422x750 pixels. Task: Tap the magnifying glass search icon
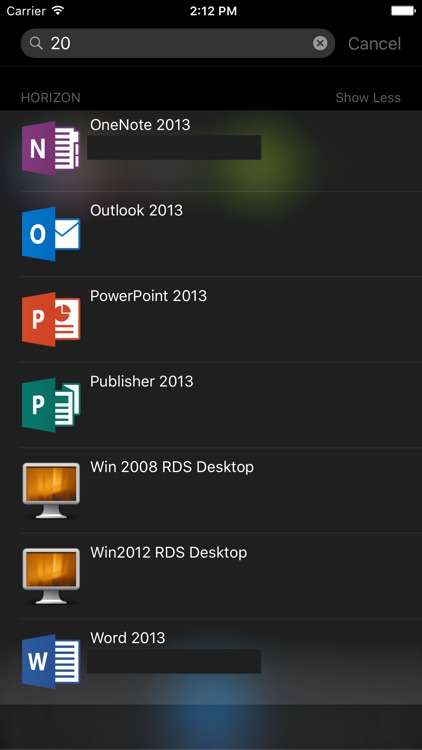[x=36, y=44]
